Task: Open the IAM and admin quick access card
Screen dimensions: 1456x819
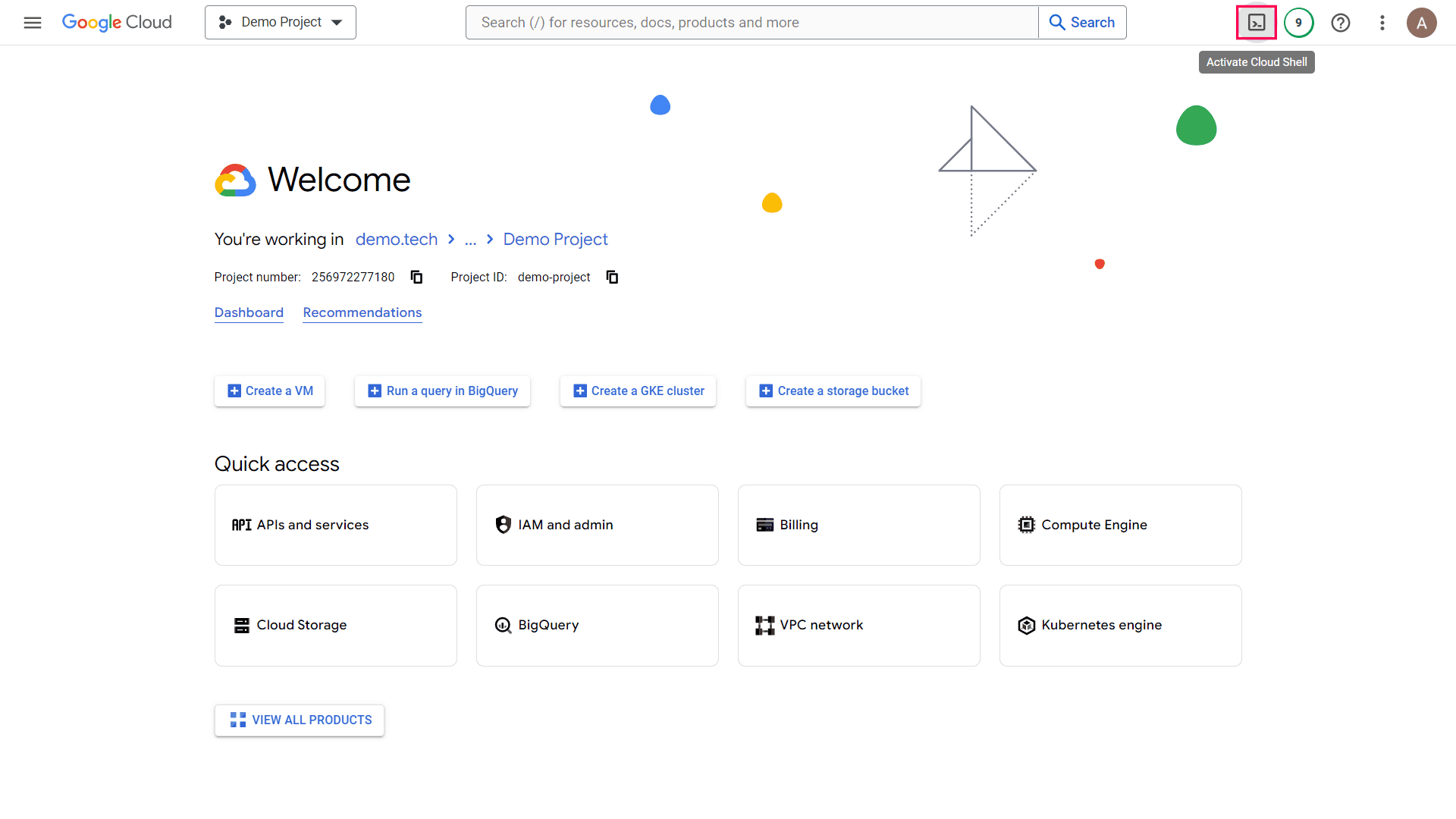Action: (x=597, y=525)
